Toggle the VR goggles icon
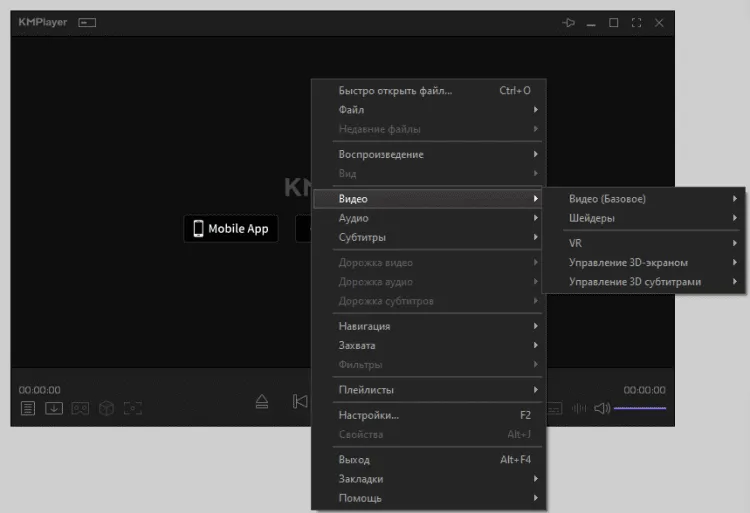The image size is (750, 513). coord(80,408)
